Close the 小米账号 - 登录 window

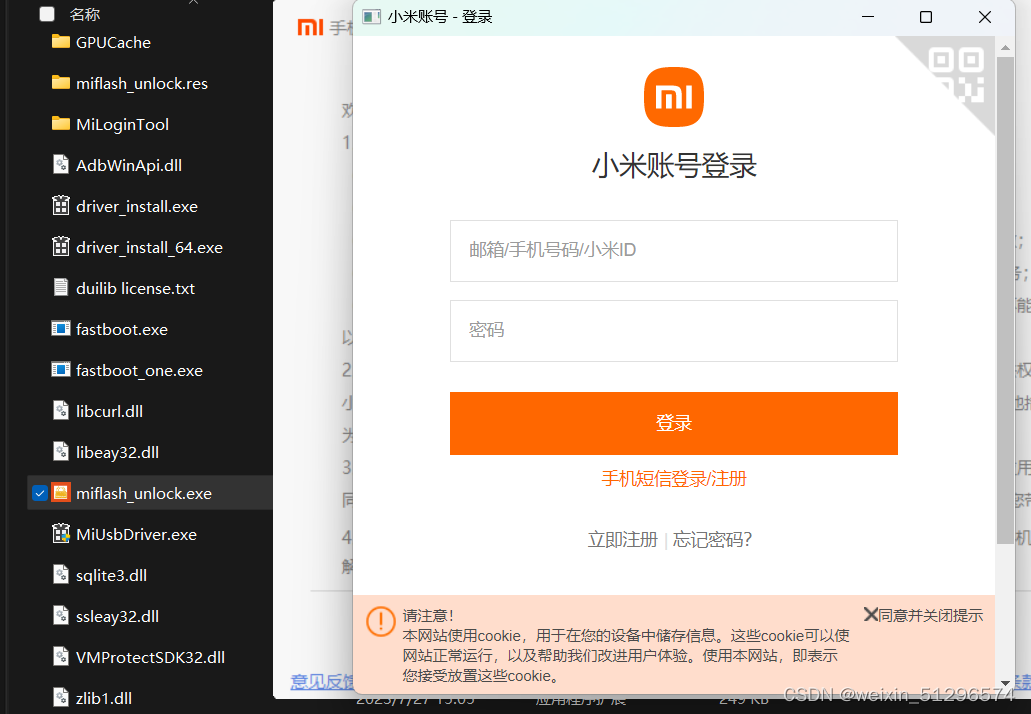pos(984,16)
